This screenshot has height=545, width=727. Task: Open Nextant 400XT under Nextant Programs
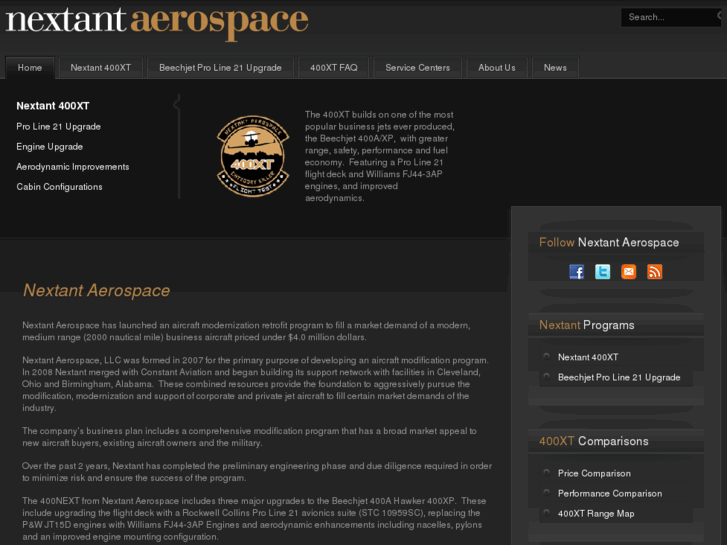pyautogui.click(x=588, y=357)
